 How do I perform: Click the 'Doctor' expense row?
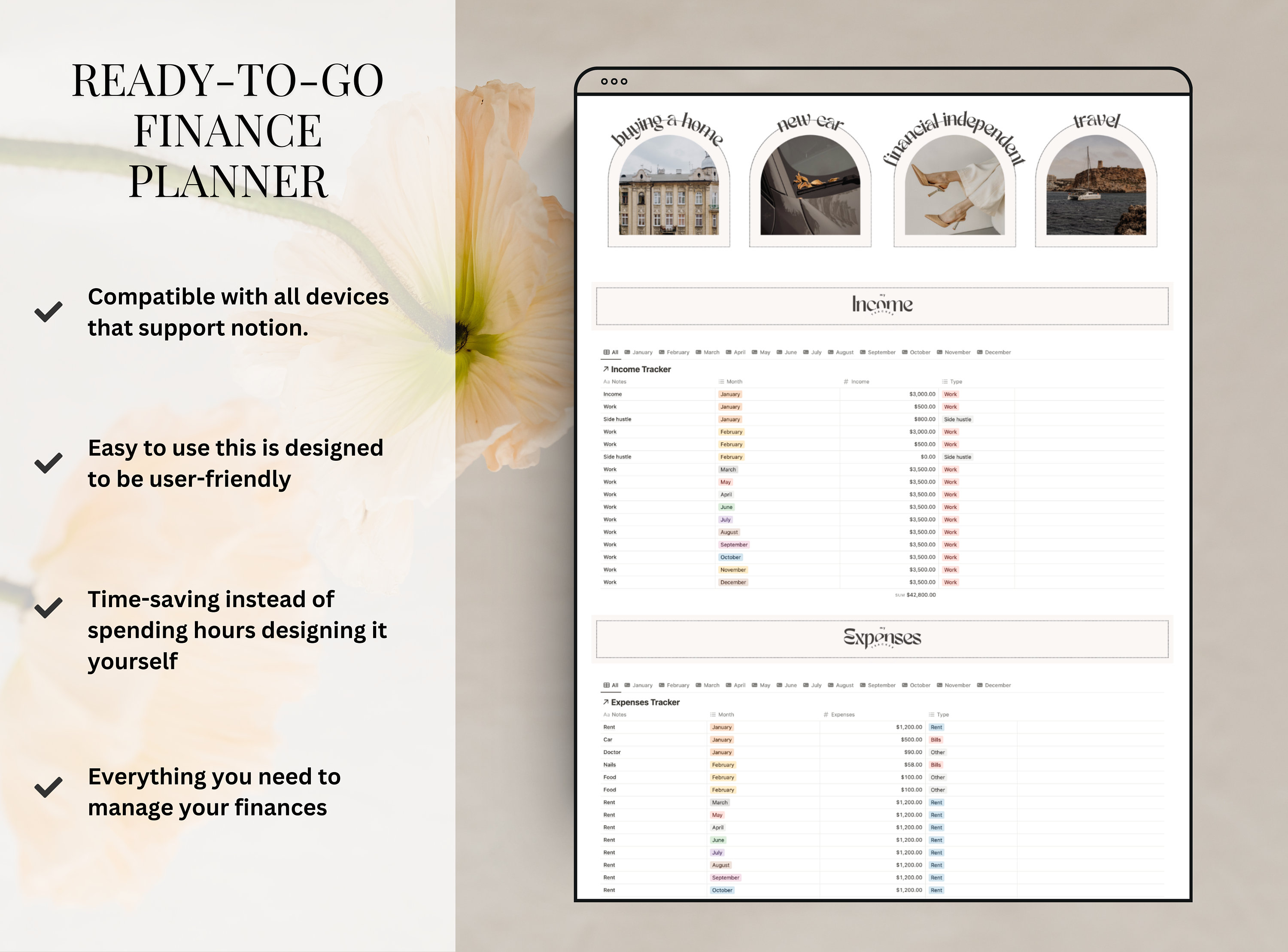882,753
